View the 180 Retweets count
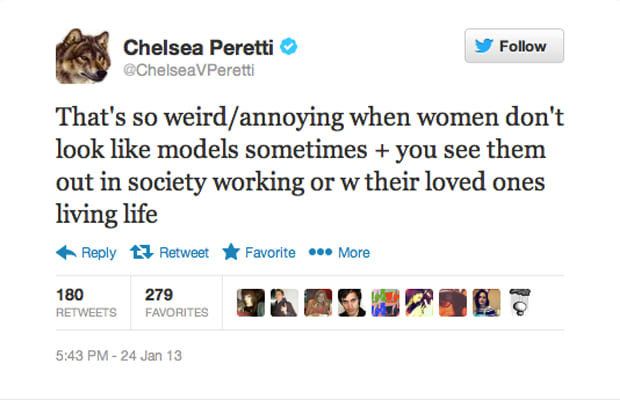The width and height of the screenshot is (620, 400). click(86, 303)
